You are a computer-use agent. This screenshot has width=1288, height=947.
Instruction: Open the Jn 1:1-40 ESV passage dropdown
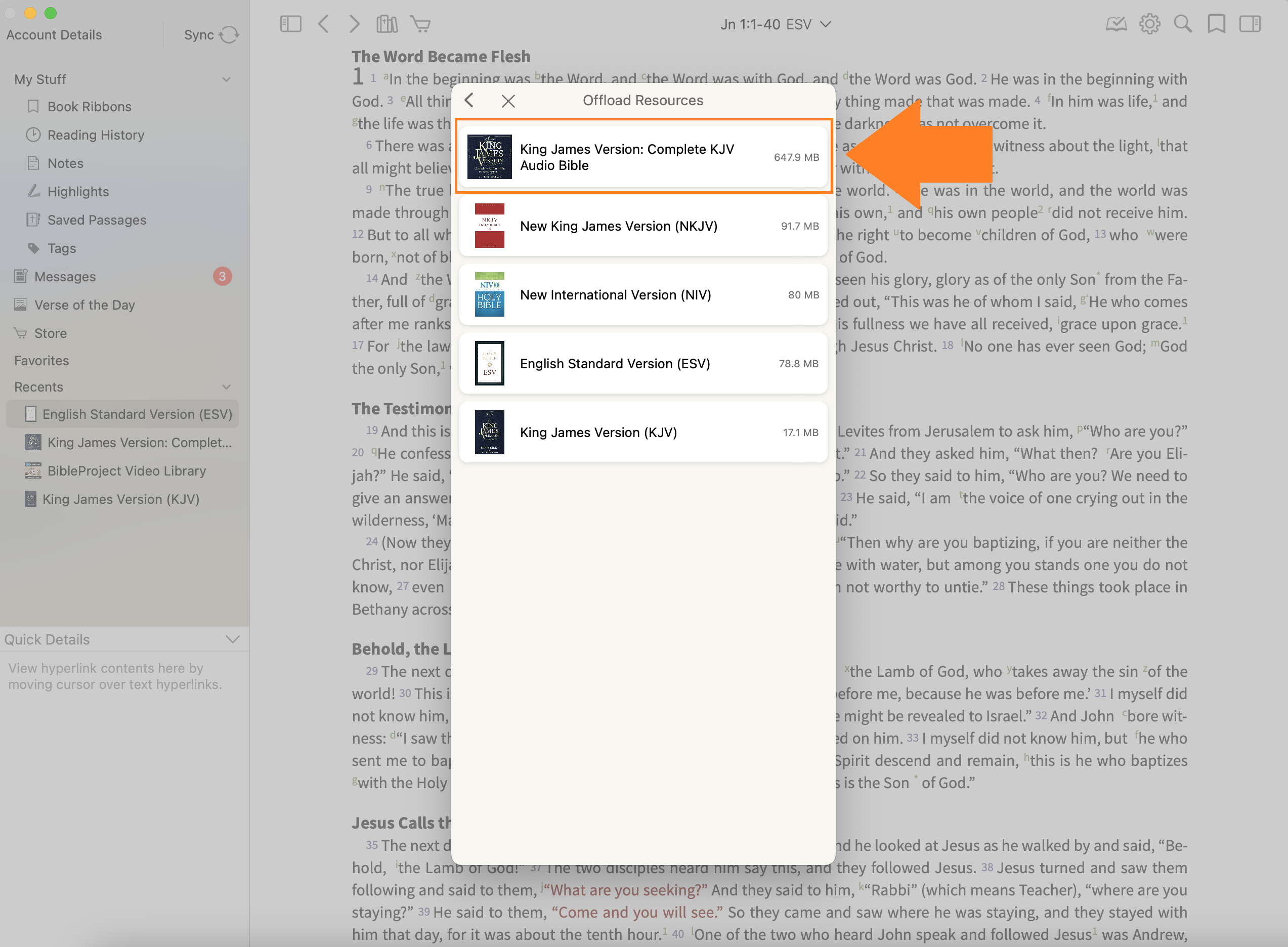coord(775,25)
